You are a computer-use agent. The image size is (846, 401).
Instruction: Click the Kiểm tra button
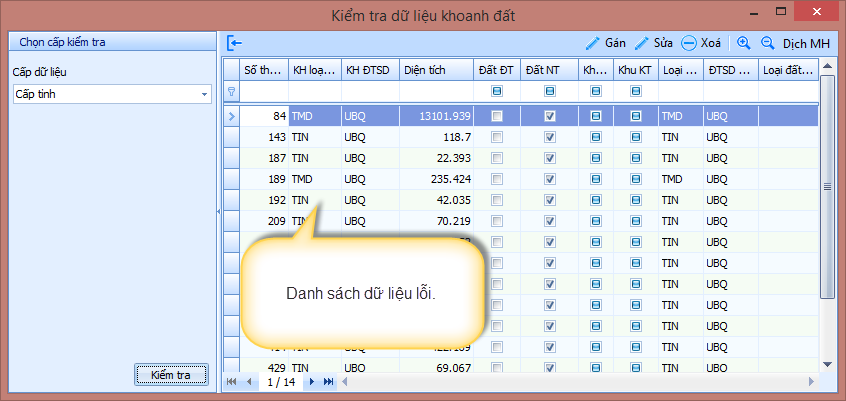171,375
